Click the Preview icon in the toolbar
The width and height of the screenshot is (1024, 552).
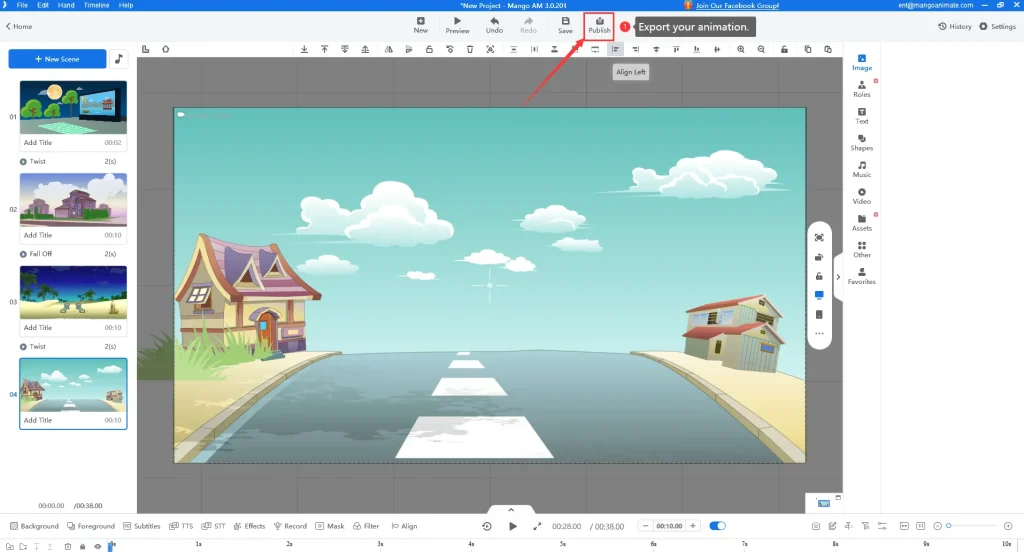[x=457, y=25]
